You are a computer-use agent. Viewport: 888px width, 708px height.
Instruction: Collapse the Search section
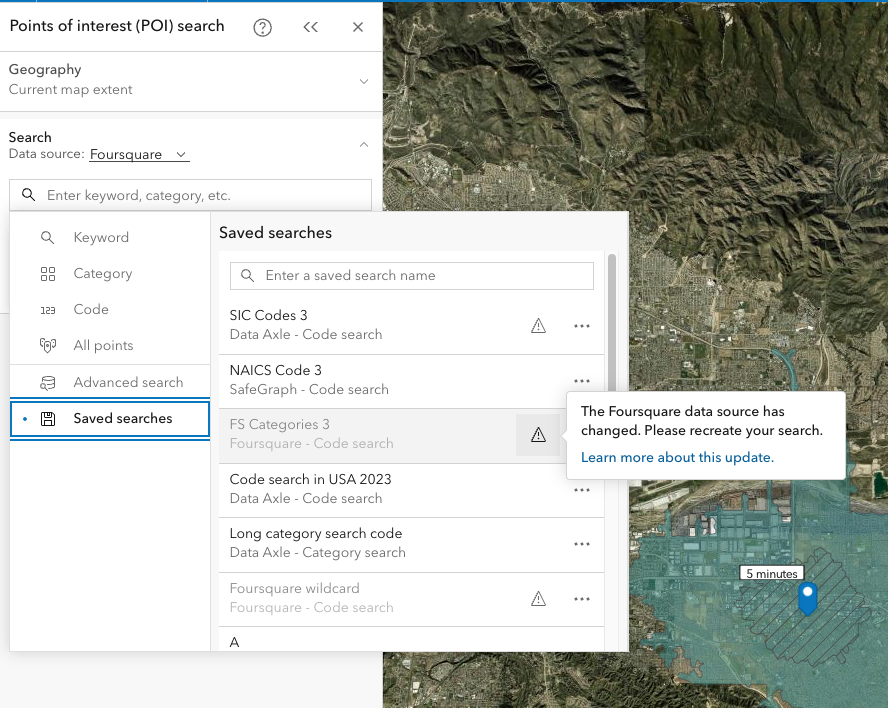[x=363, y=144]
